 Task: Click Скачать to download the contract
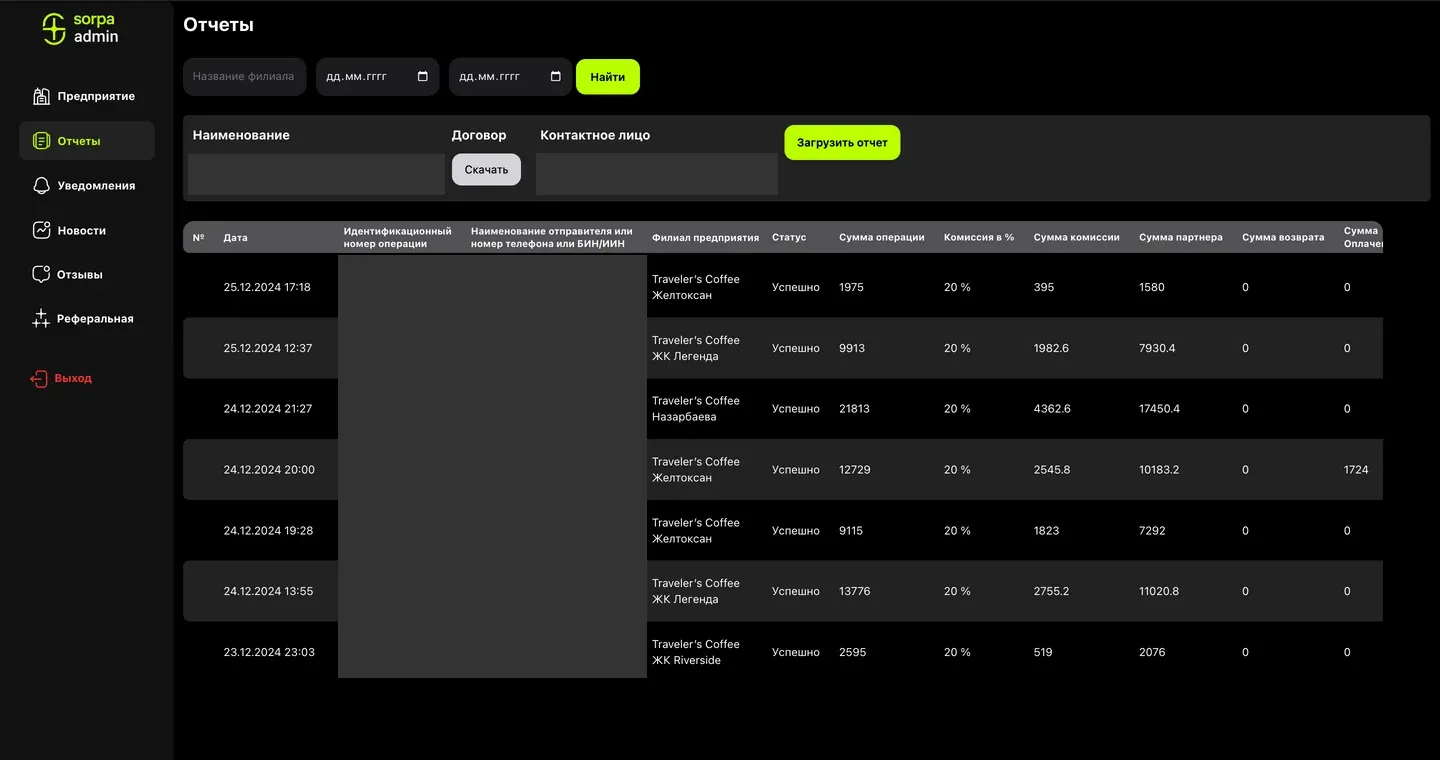coord(486,170)
